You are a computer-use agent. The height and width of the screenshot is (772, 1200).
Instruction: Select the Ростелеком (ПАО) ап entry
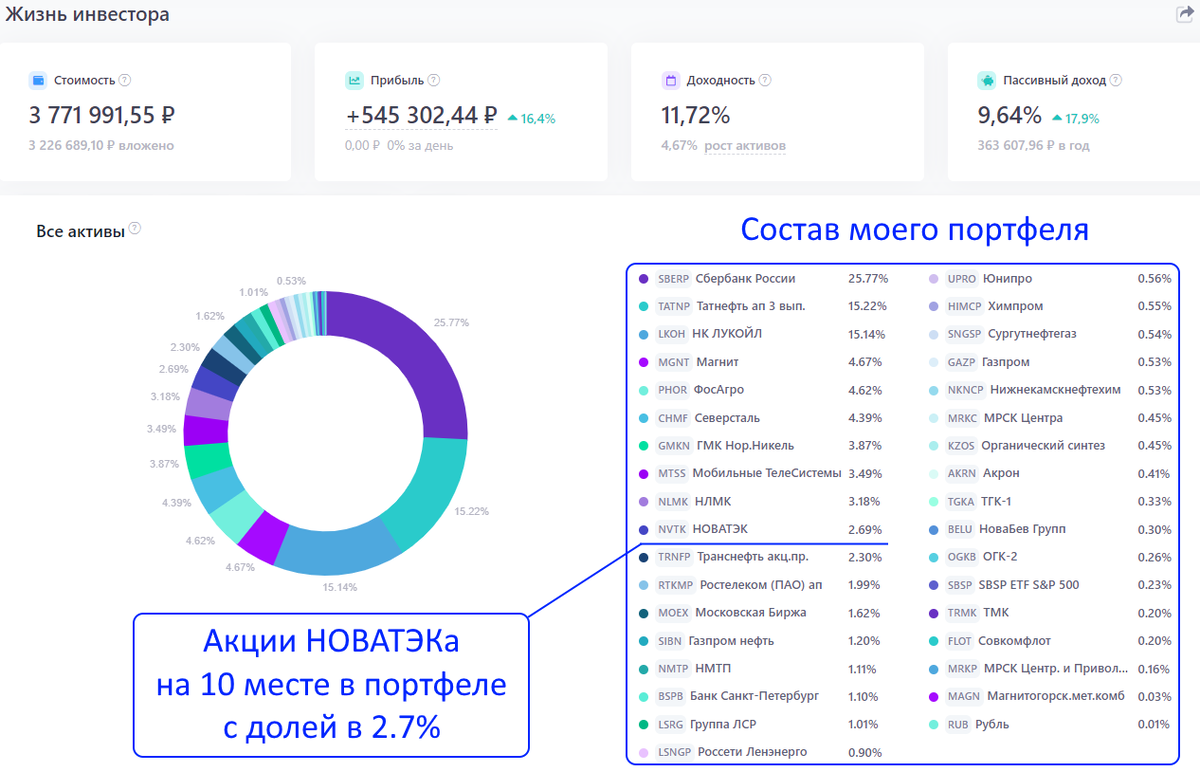[761, 585]
